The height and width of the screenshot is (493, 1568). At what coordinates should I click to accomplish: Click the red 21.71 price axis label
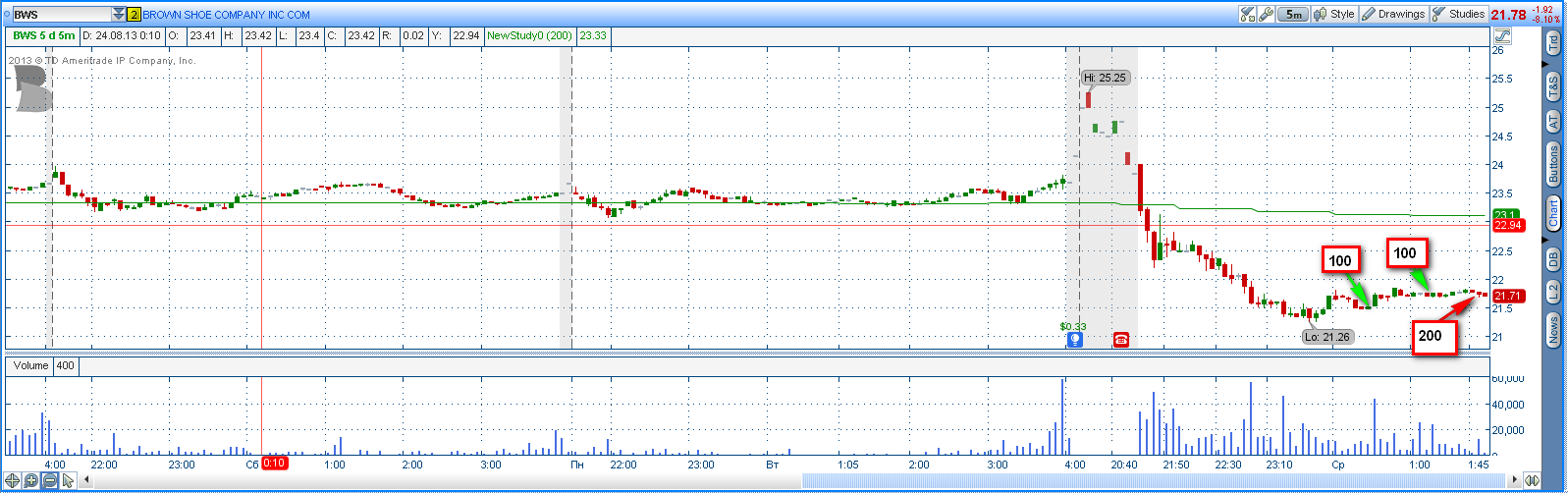click(x=1508, y=296)
